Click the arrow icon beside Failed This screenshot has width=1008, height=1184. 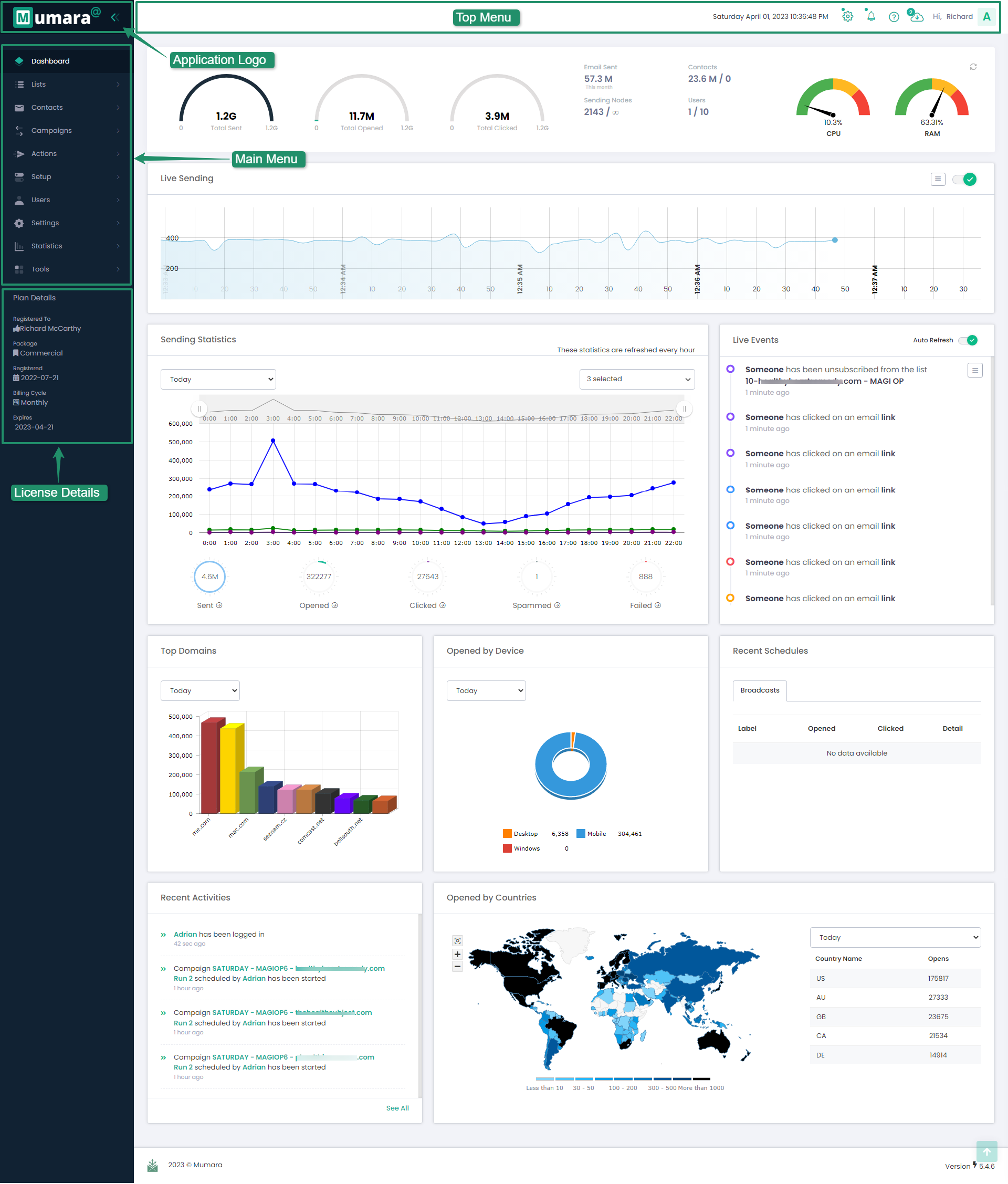(658, 605)
